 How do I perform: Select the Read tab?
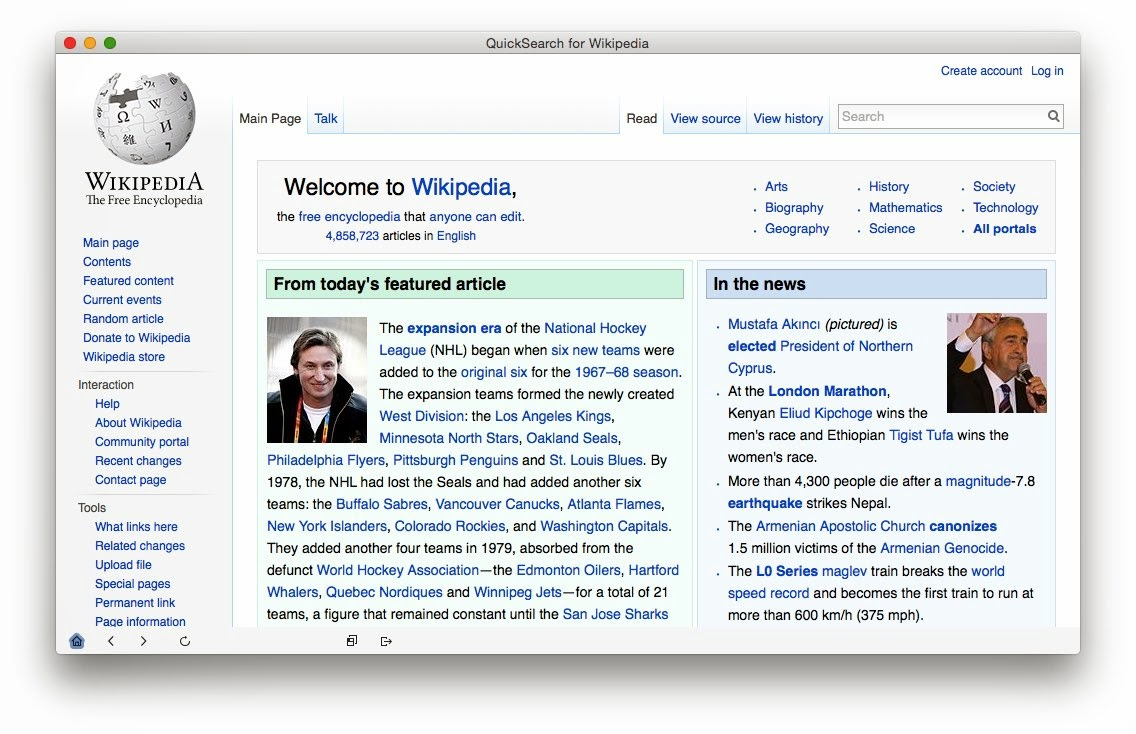[x=642, y=118]
